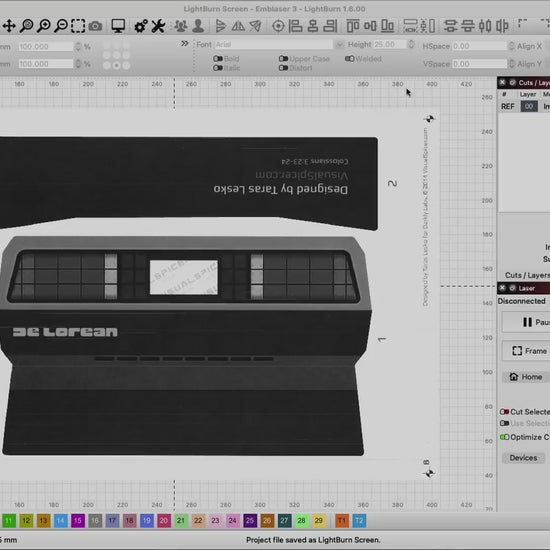Toggle the Cut Selected Graphics switch
This screenshot has height=550, width=550.
(504, 412)
